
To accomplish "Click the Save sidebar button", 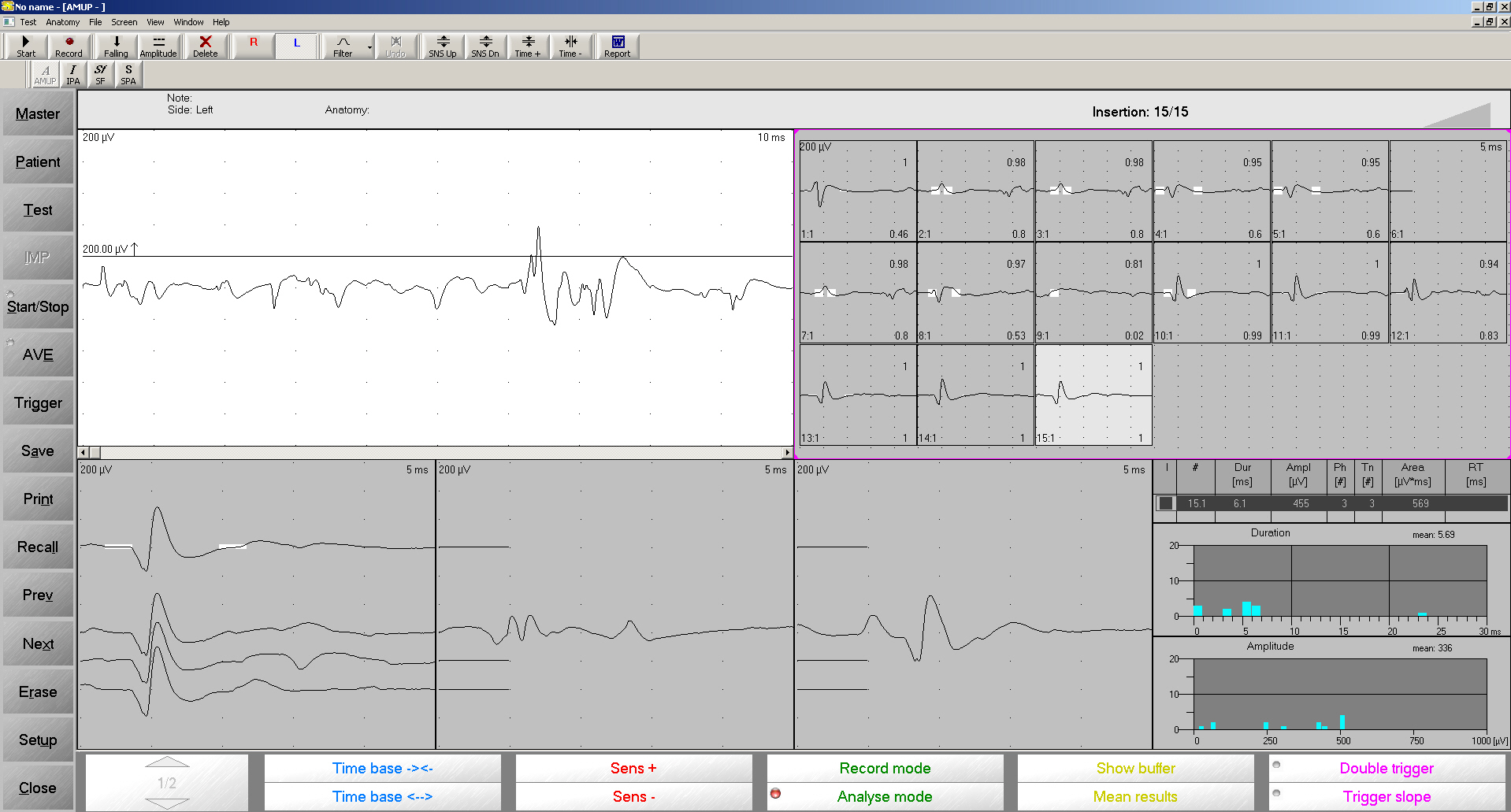I will (38, 451).
